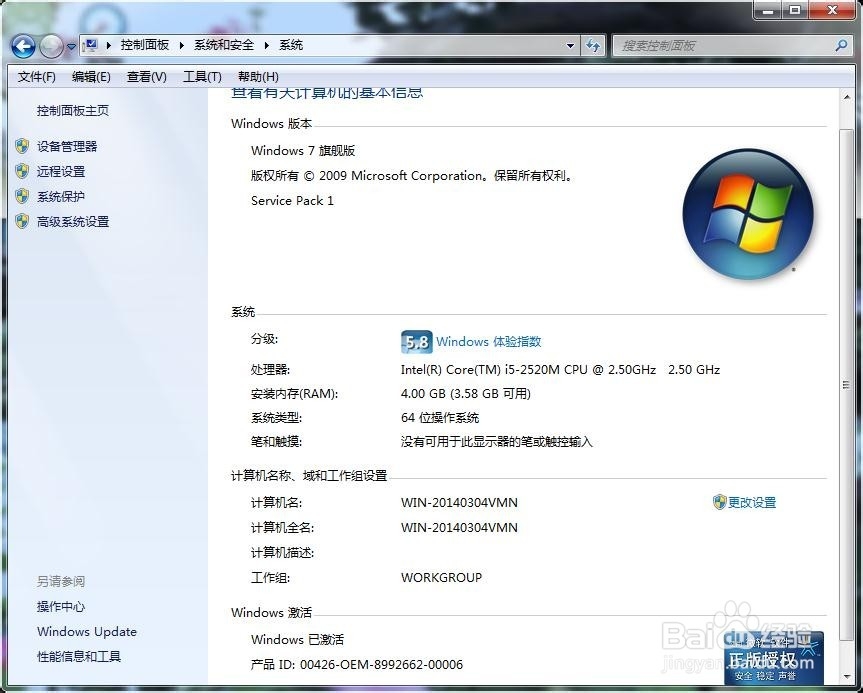
Task: Go to 控制面板主页
Action: (x=73, y=111)
